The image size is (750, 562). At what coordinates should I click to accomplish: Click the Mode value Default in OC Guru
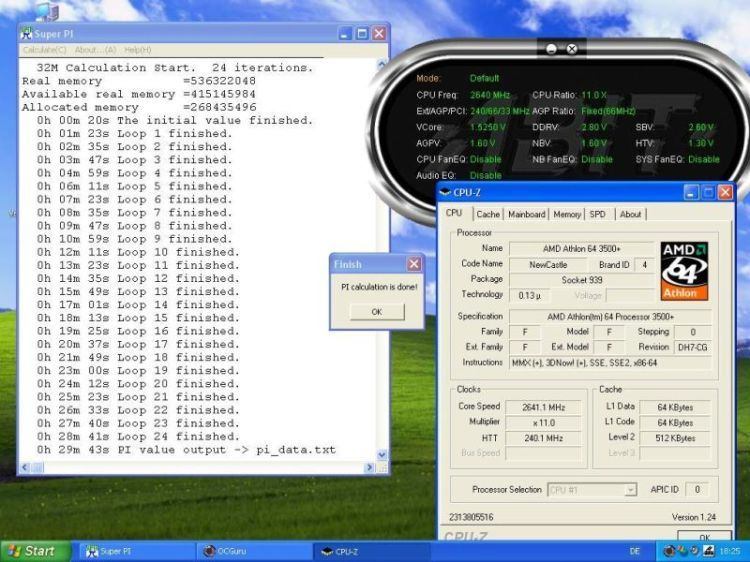[484, 78]
